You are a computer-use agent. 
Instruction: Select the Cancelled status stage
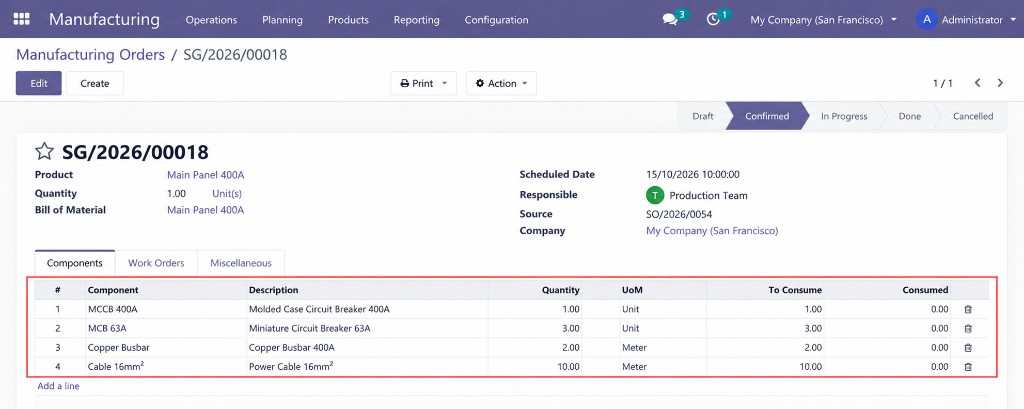pos(972,116)
